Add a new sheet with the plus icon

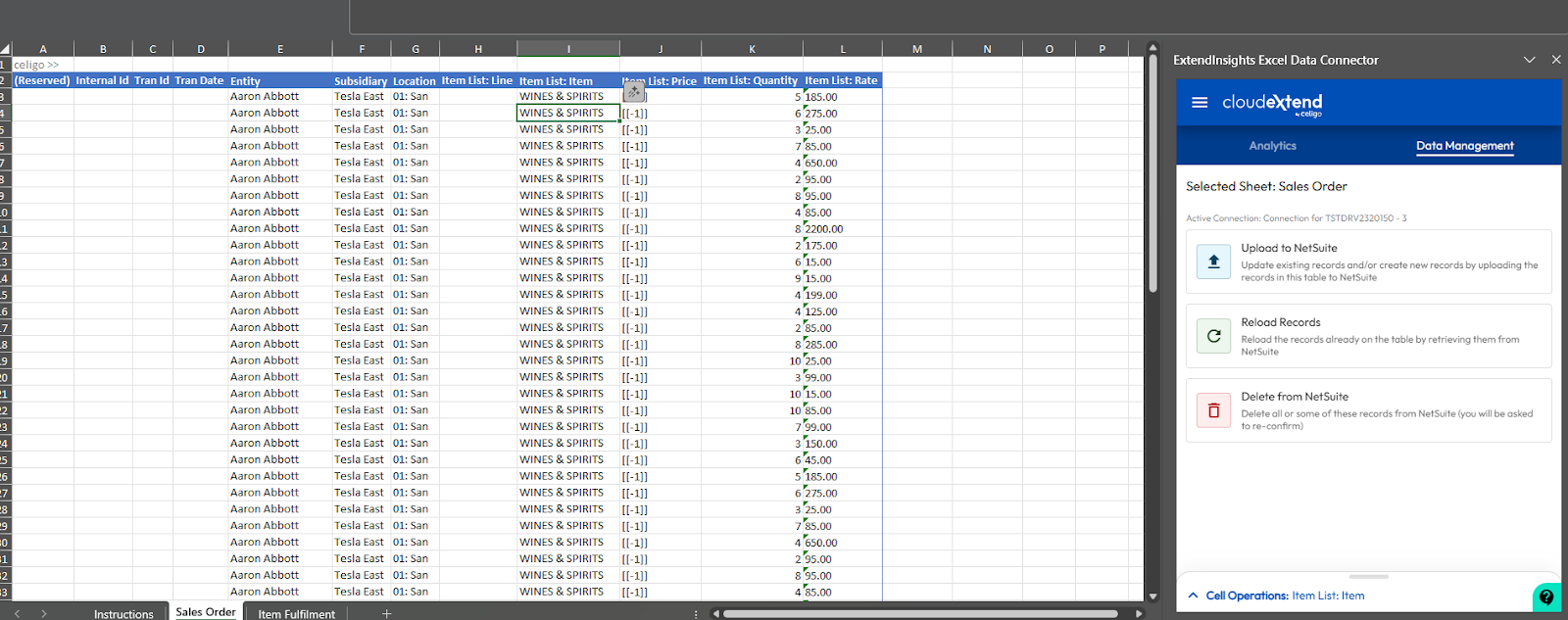pyautogui.click(x=386, y=613)
